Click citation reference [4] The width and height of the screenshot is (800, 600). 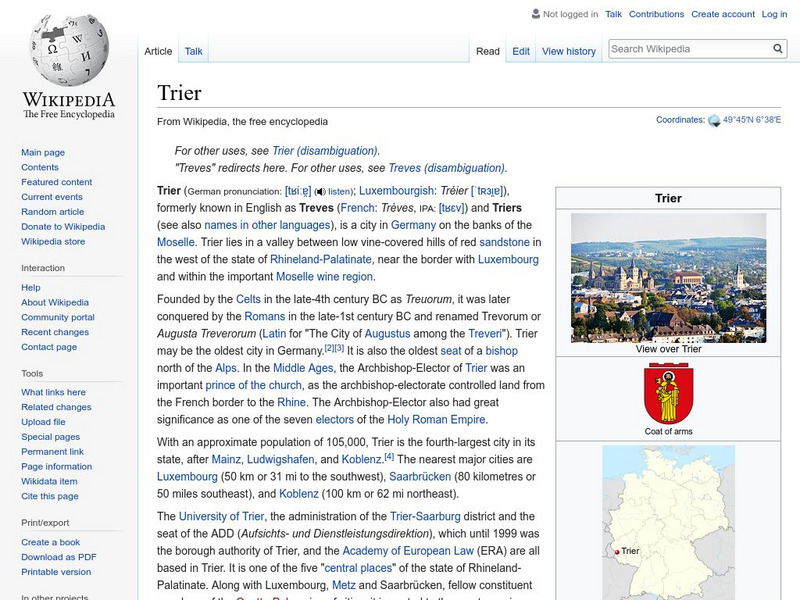click(x=389, y=457)
